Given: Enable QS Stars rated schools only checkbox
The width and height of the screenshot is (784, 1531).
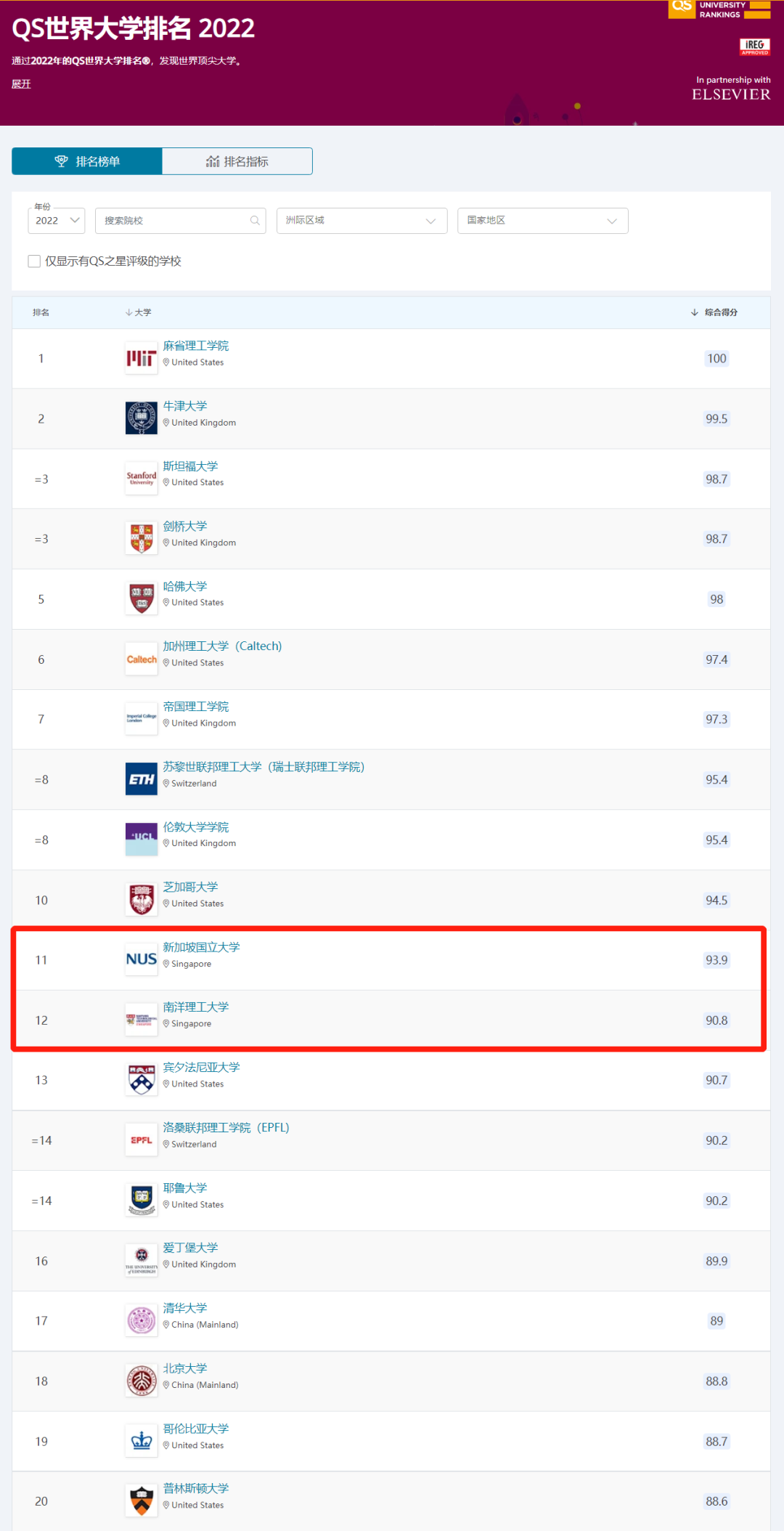Looking at the screenshot, I should pyautogui.click(x=34, y=261).
